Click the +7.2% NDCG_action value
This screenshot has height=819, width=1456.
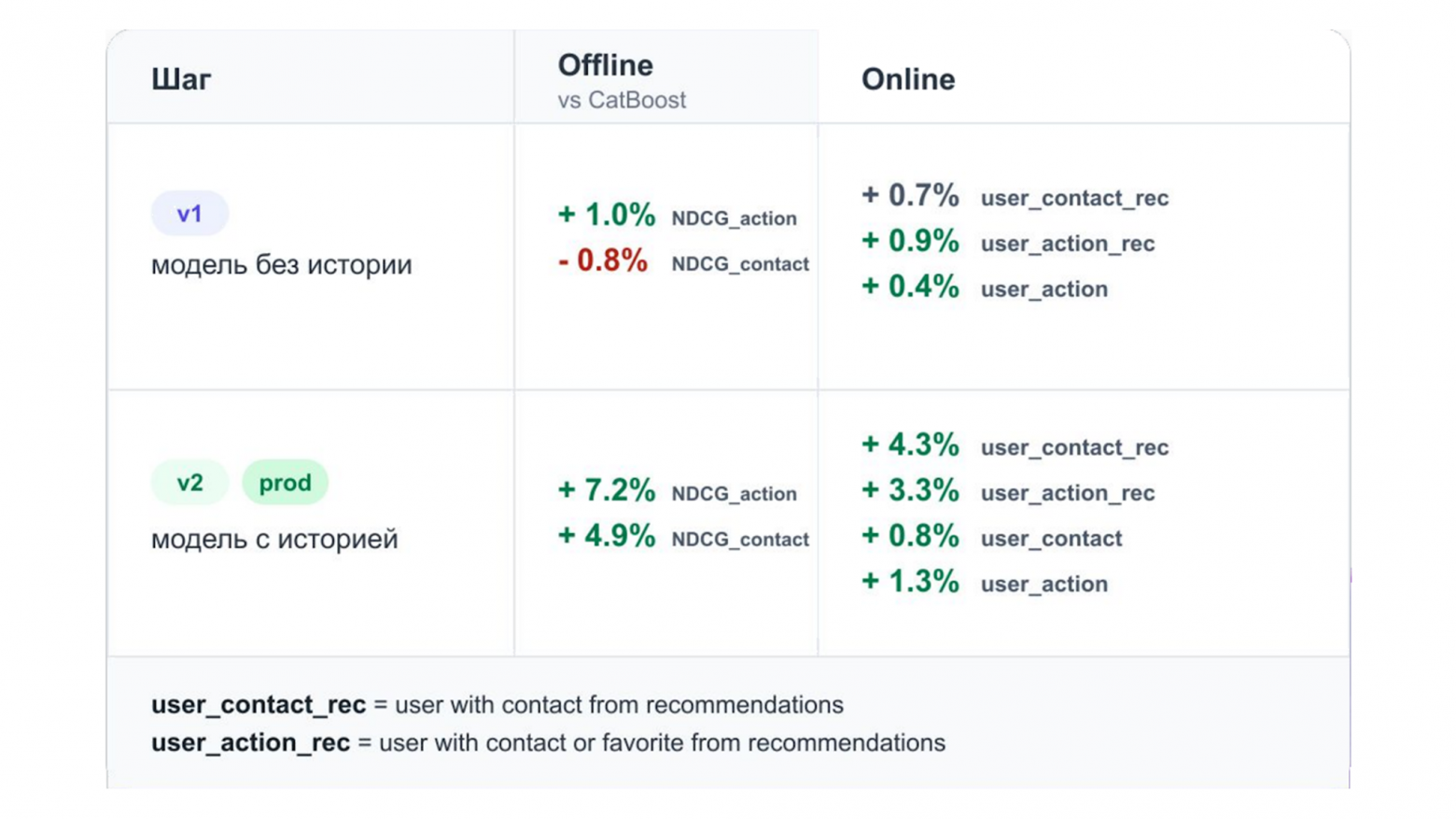(607, 490)
